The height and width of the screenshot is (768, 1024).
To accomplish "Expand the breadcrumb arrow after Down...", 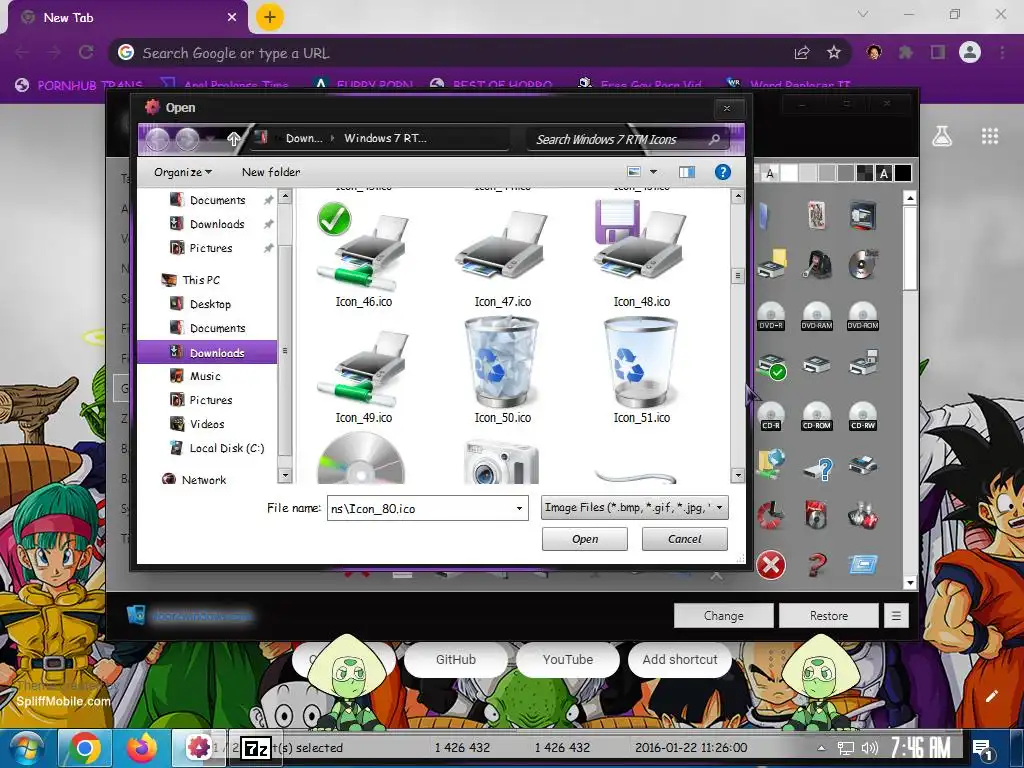I will pos(332,138).
